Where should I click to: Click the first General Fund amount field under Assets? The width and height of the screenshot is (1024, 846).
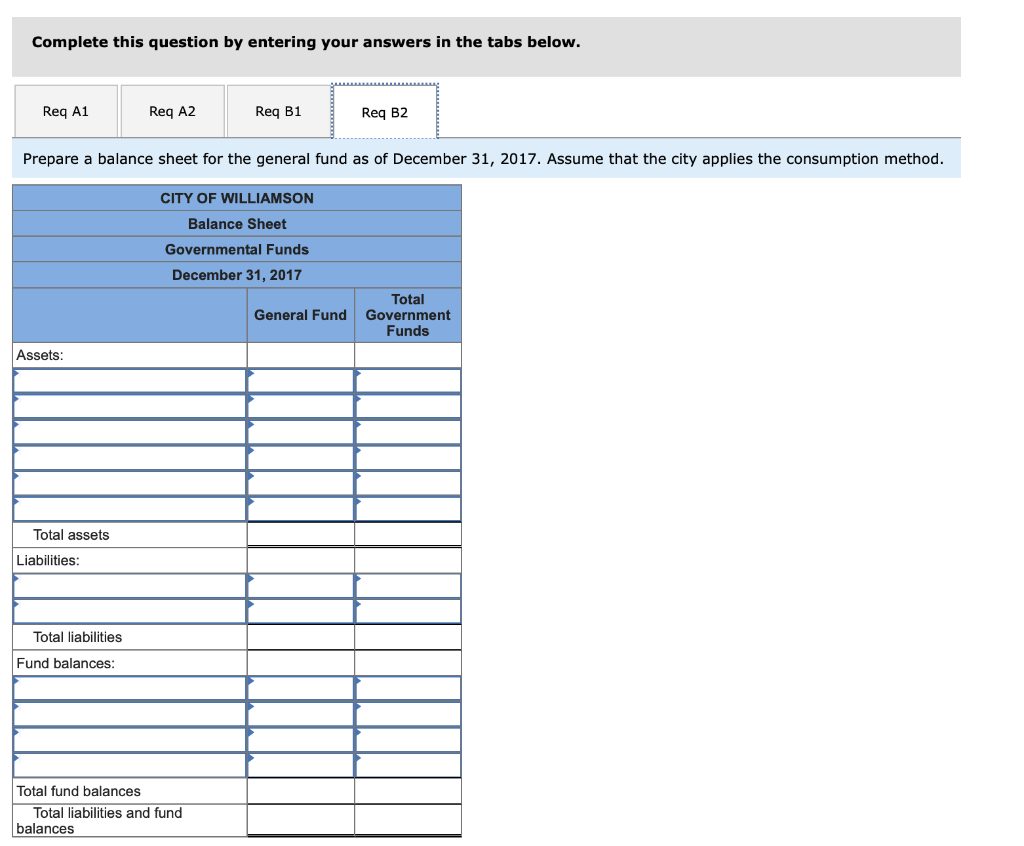(x=300, y=380)
